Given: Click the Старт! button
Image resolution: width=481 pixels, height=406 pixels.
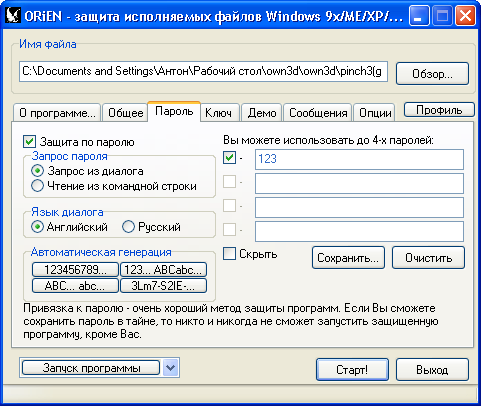Looking at the screenshot, I should tap(352, 369).
